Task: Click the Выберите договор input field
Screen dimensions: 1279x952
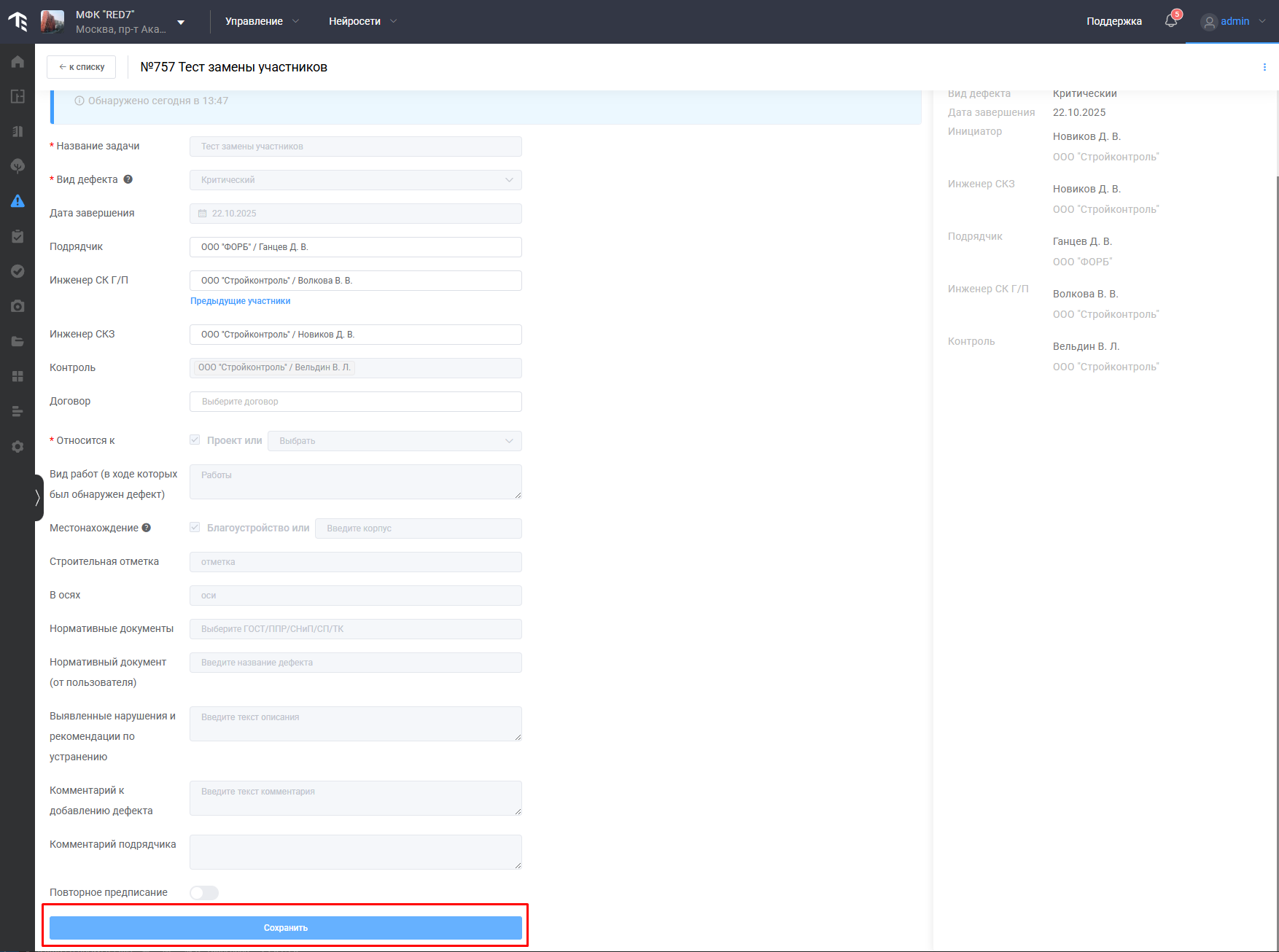Action: [356, 402]
